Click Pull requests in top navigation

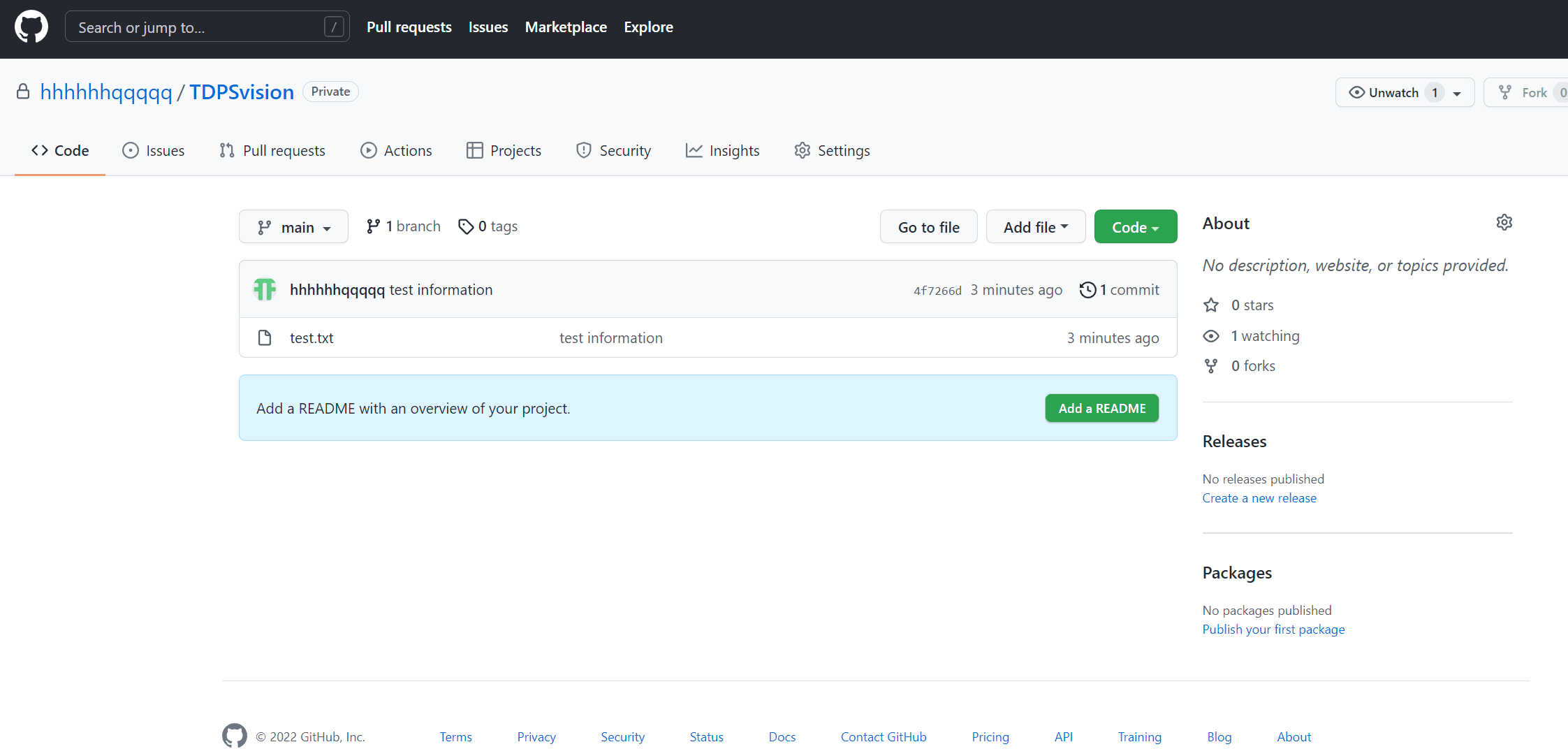409,27
